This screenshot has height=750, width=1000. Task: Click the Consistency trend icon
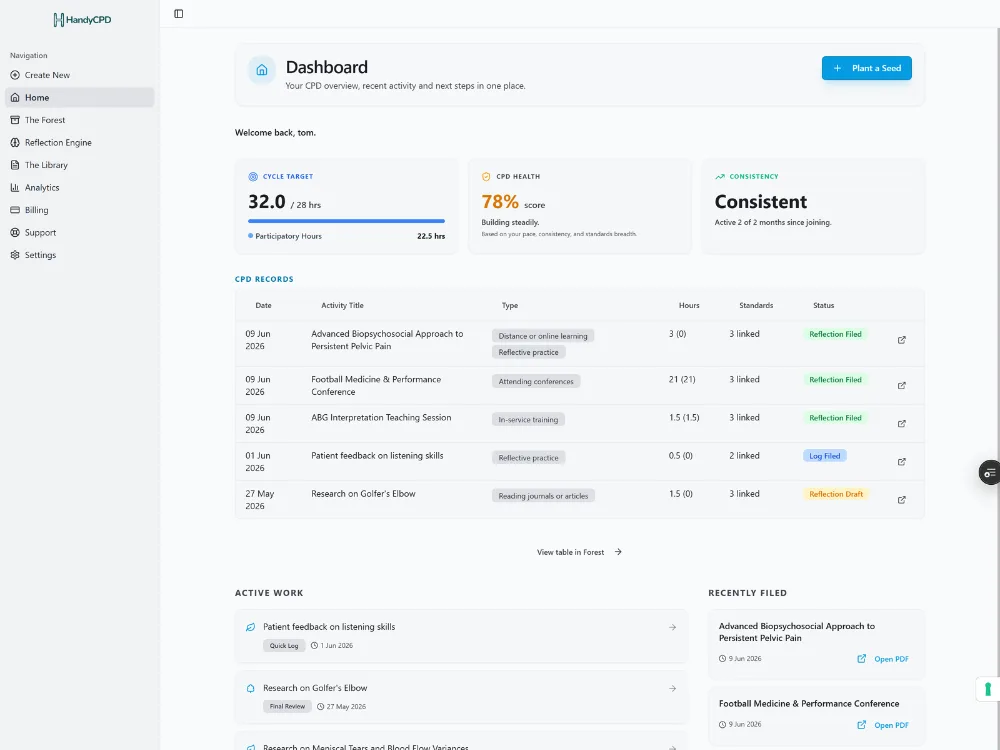tap(720, 177)
